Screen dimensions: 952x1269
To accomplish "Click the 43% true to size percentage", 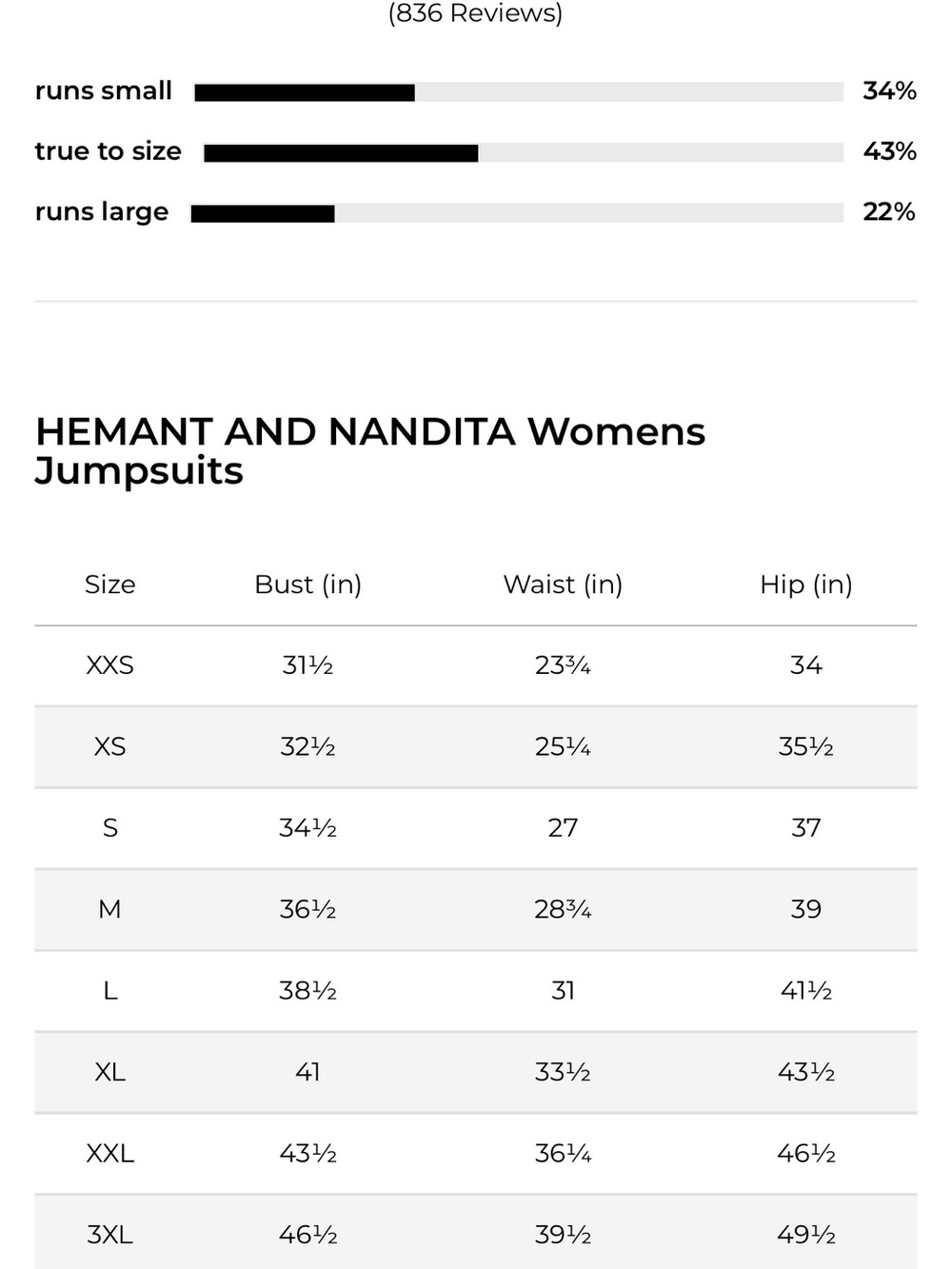I will pyautogui.click(x=889, y=151).
